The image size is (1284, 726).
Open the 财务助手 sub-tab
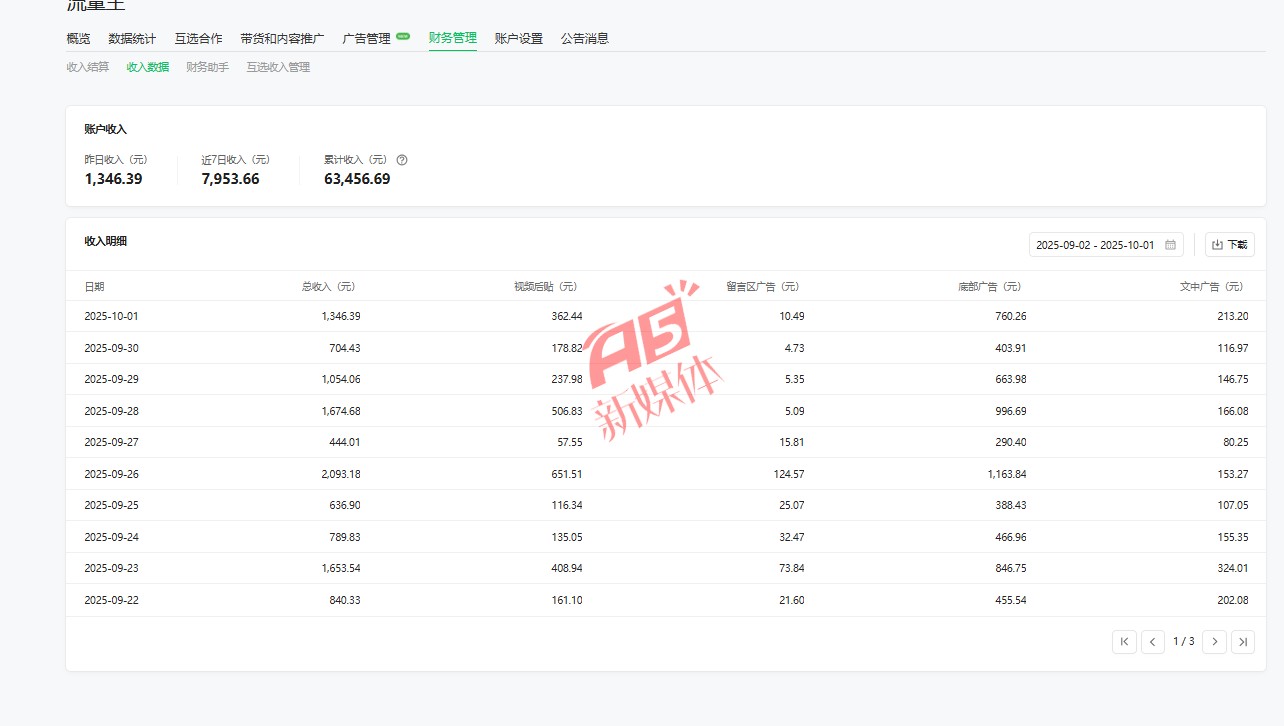(x=207, y=67)
